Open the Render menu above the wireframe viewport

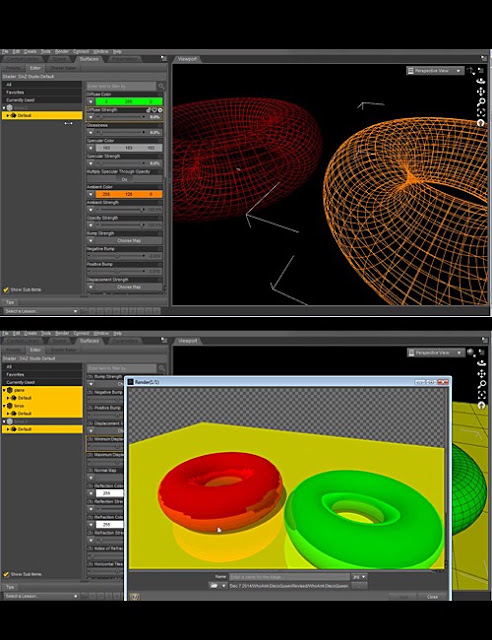[x=62, y=52]
